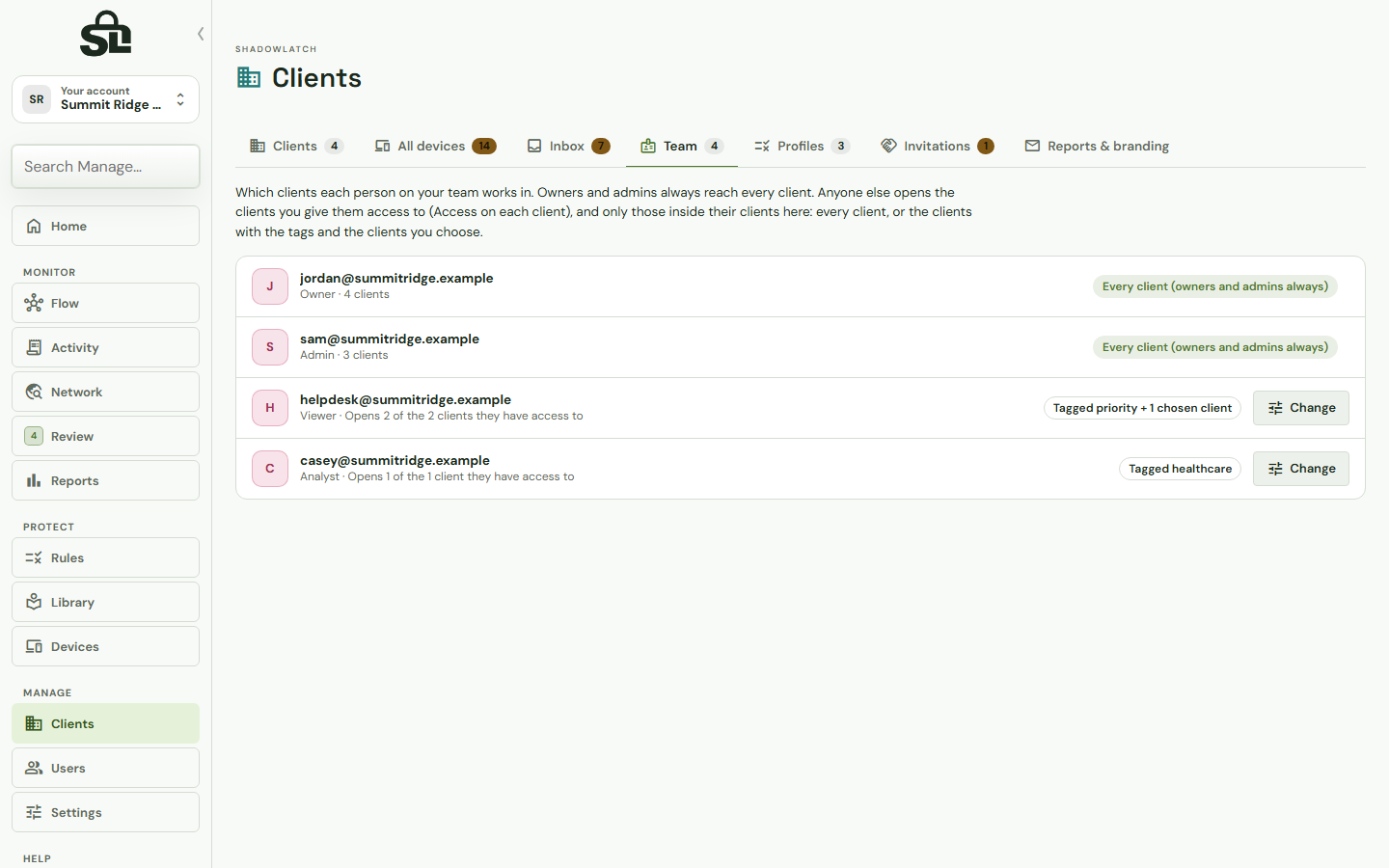Screen dimensions: 1389x868
Task: Switch to the Clients tab
Action: tap(296, 146)
